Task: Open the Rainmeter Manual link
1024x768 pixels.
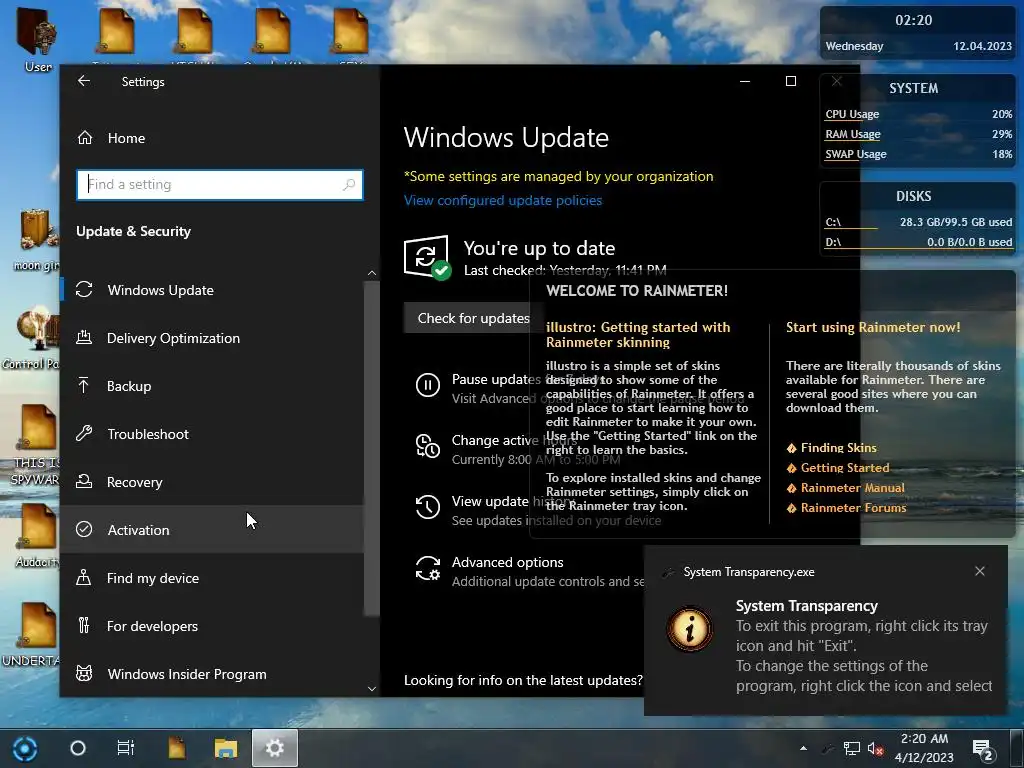Action: [852, 488]
